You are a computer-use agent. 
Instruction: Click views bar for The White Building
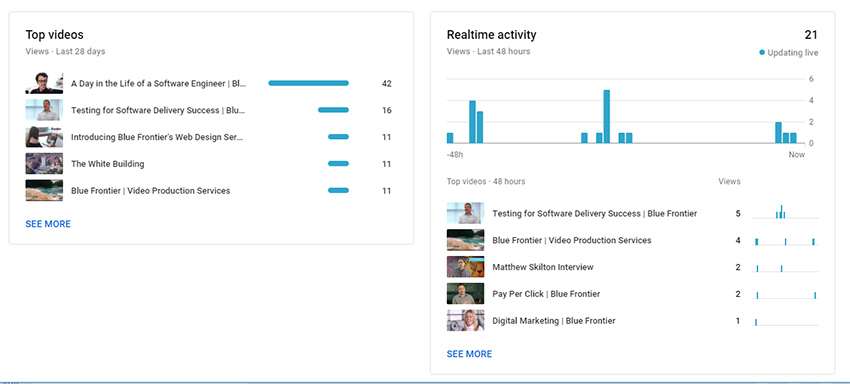[x=338, y=164]
